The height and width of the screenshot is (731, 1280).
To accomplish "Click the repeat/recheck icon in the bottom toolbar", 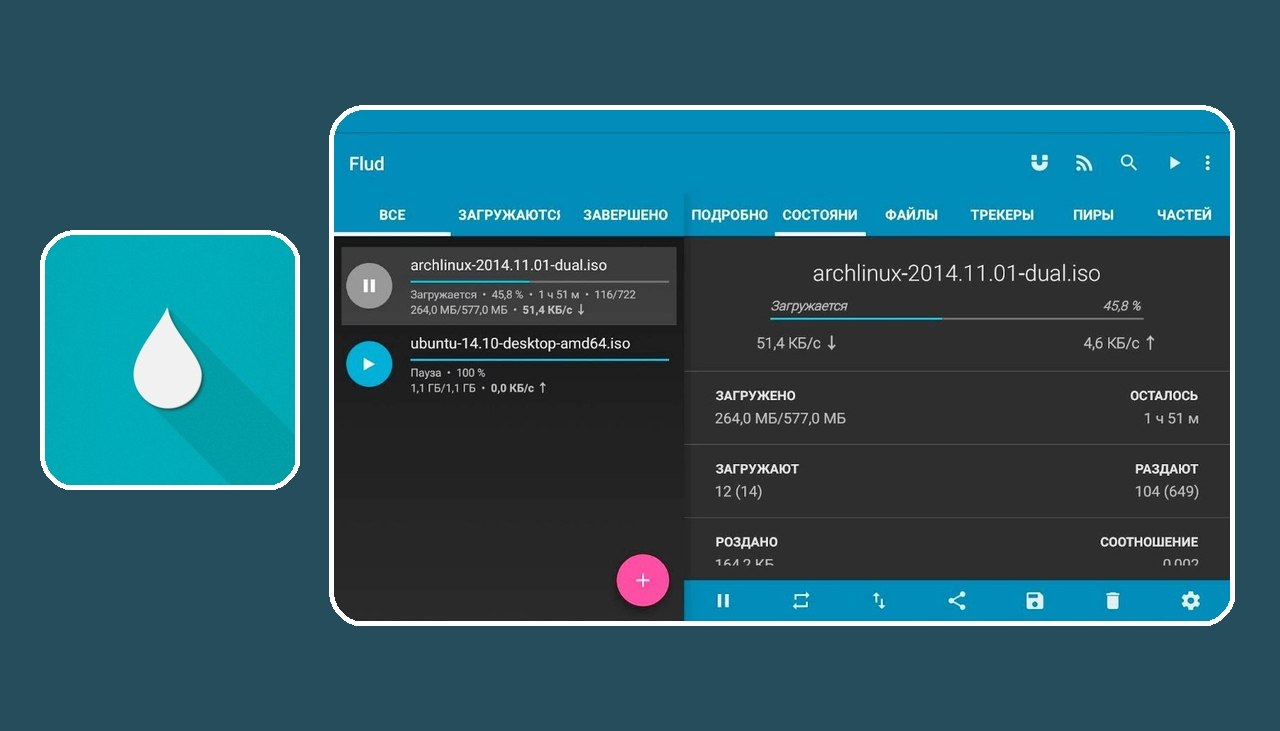I will tap(801, 600).
